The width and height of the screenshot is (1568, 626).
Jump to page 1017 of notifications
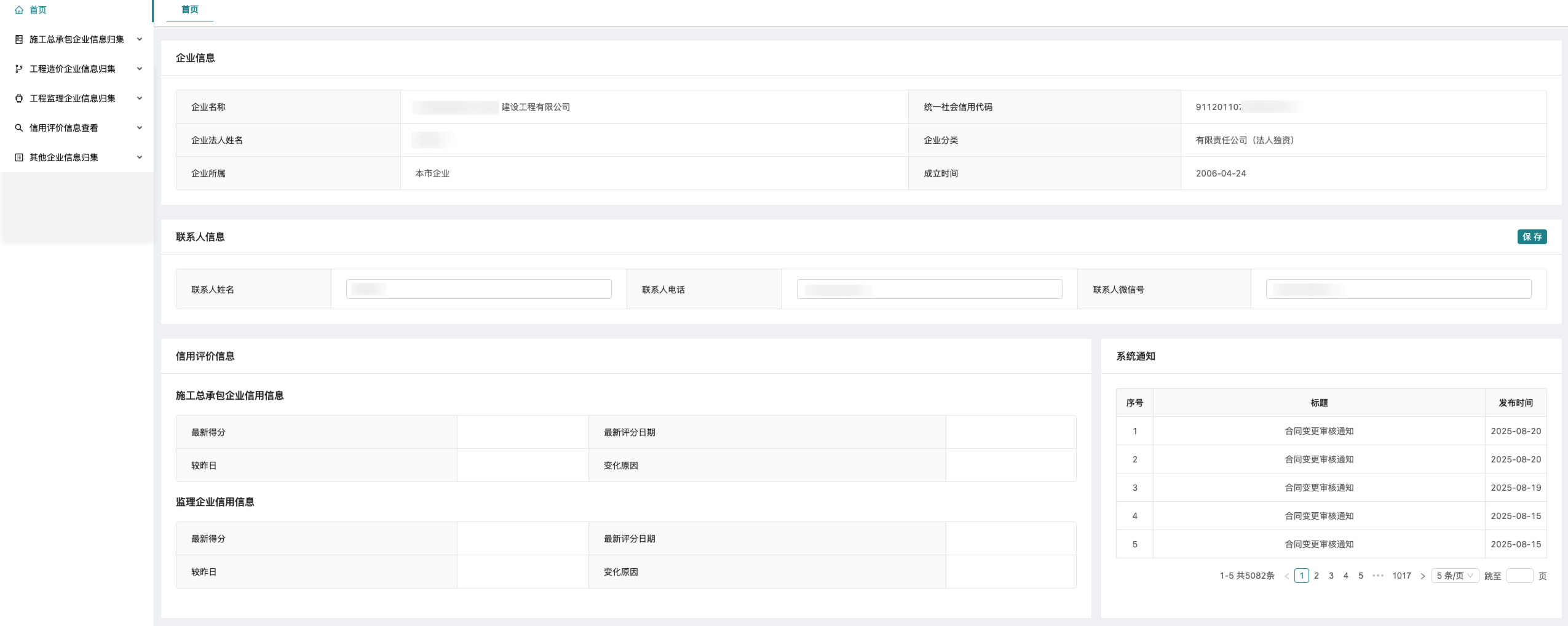pyautogui.click(x=1401, y=576)
